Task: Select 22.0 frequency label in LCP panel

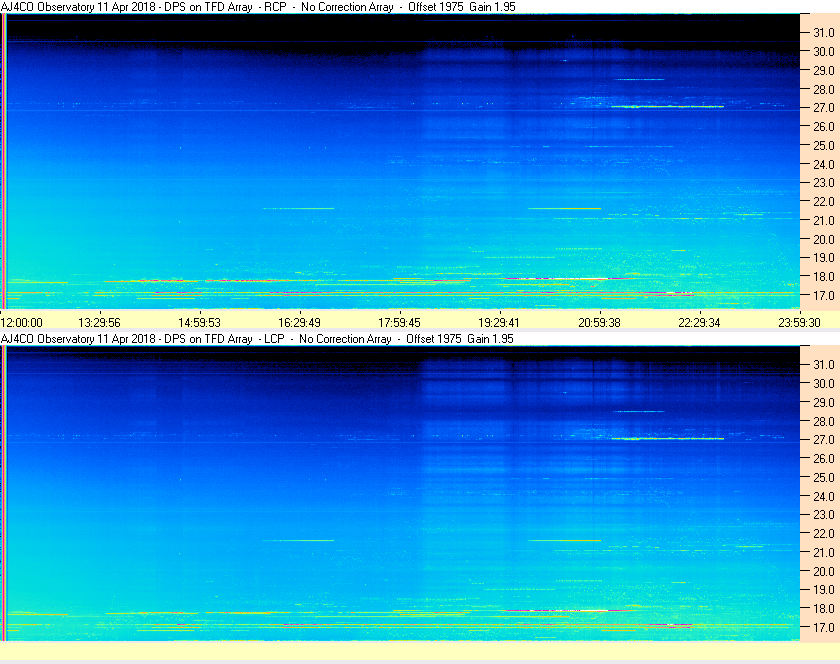Action: pos(824,533)
